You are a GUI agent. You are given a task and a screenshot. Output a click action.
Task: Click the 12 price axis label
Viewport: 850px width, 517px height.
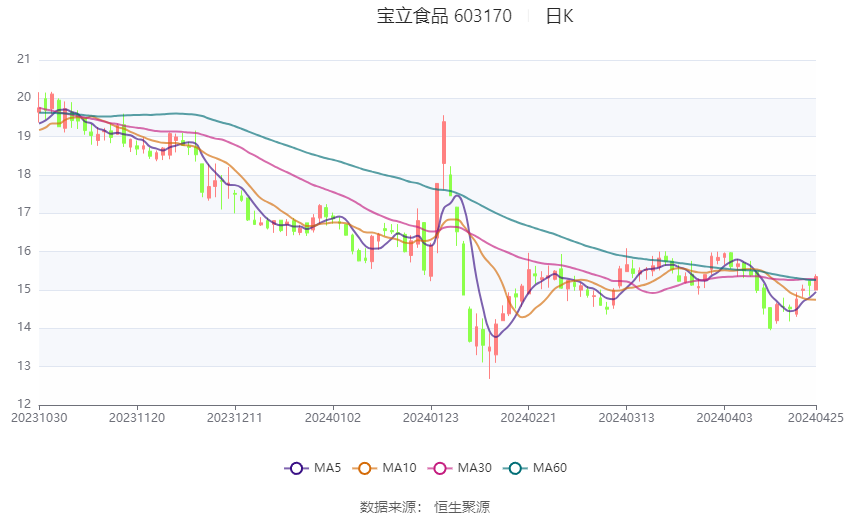[24, 404]
